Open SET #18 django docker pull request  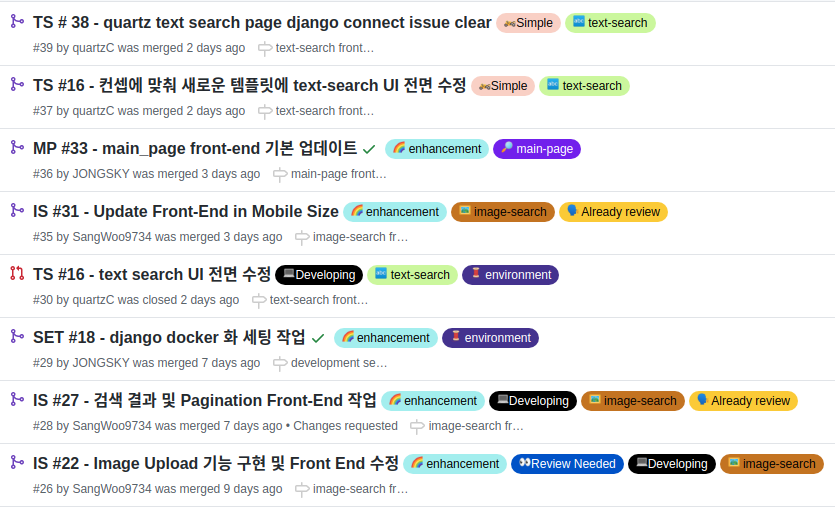[169, 337]
